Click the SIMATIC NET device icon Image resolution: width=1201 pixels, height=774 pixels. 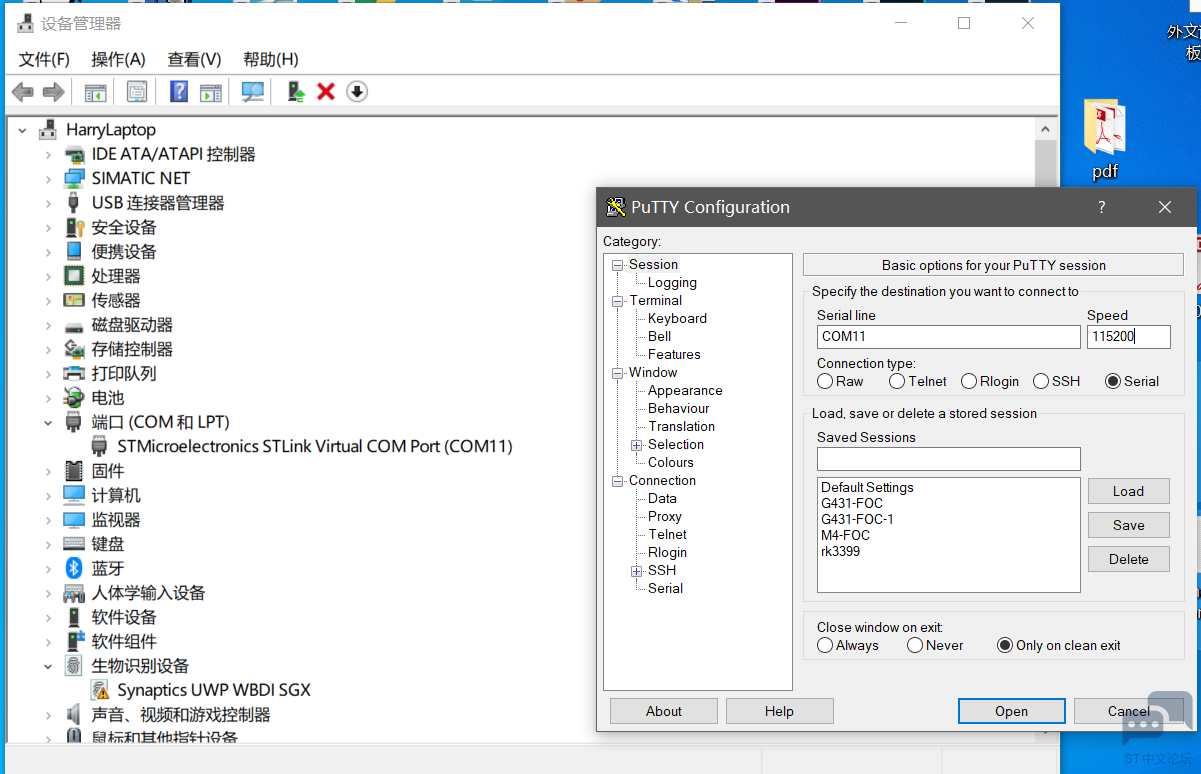74,178
